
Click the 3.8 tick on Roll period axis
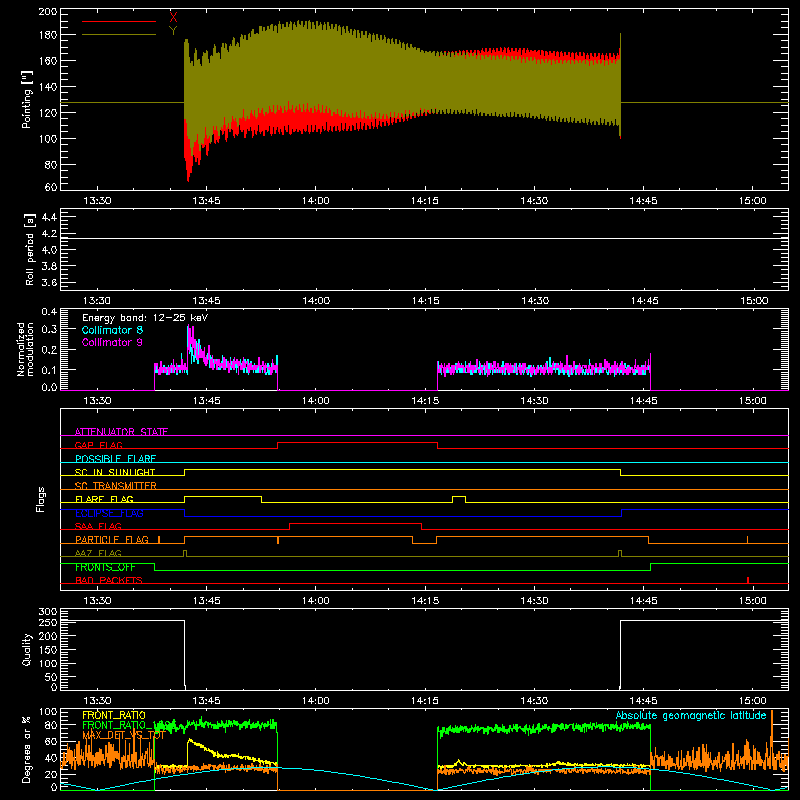[49, 266]
